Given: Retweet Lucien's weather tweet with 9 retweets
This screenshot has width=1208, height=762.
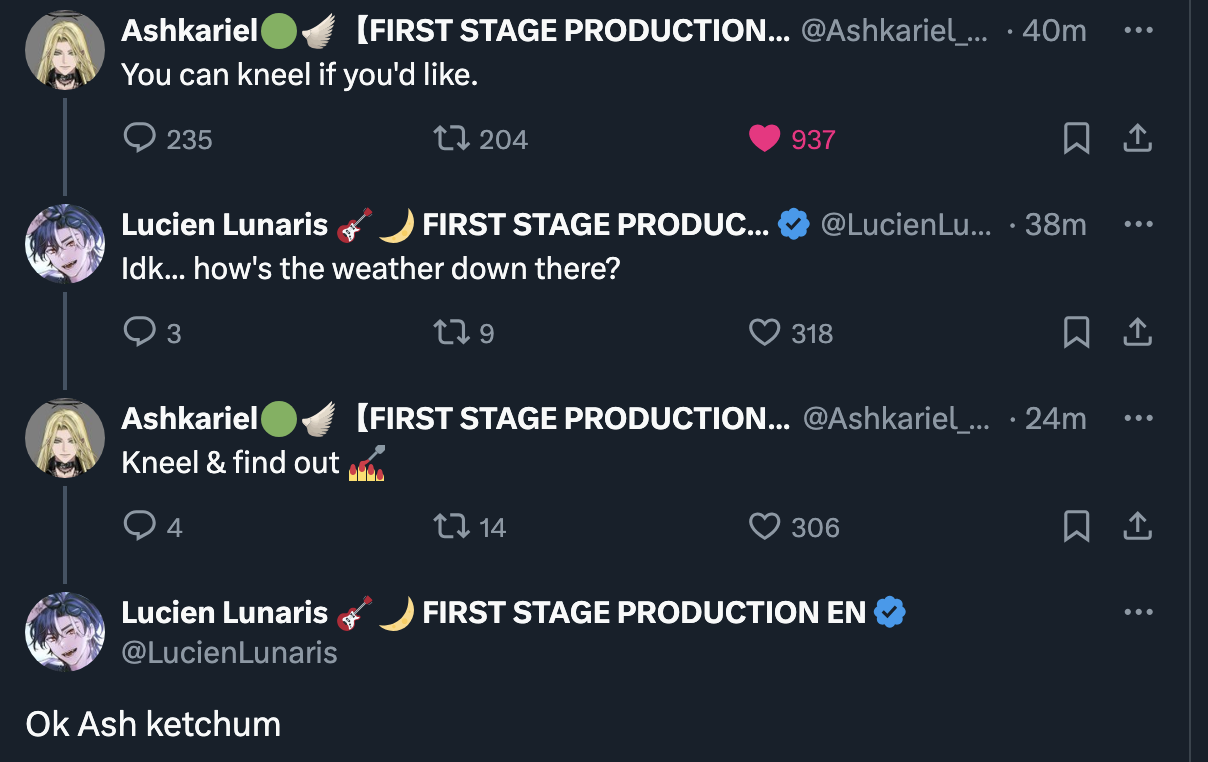Looking at the screenshot, I should tap(451, 332).
